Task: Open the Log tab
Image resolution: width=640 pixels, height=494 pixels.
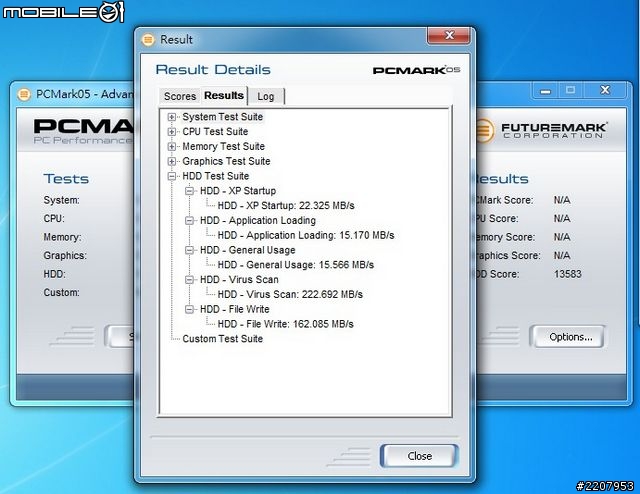Action: 266,96
